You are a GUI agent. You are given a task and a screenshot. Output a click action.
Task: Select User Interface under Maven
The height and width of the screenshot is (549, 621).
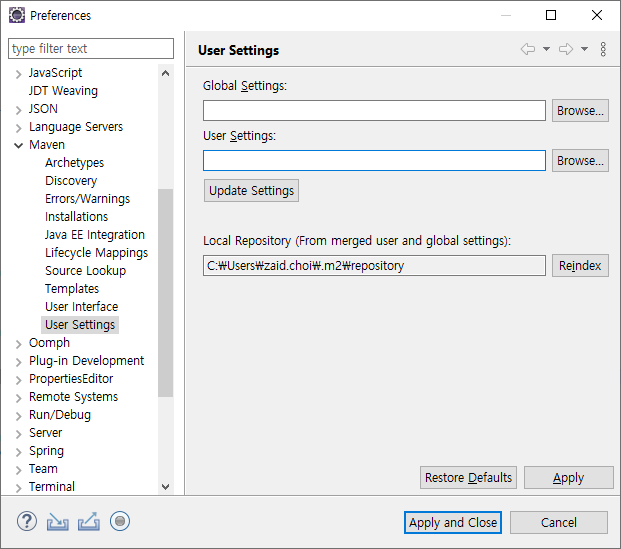(x=81, y=307)
